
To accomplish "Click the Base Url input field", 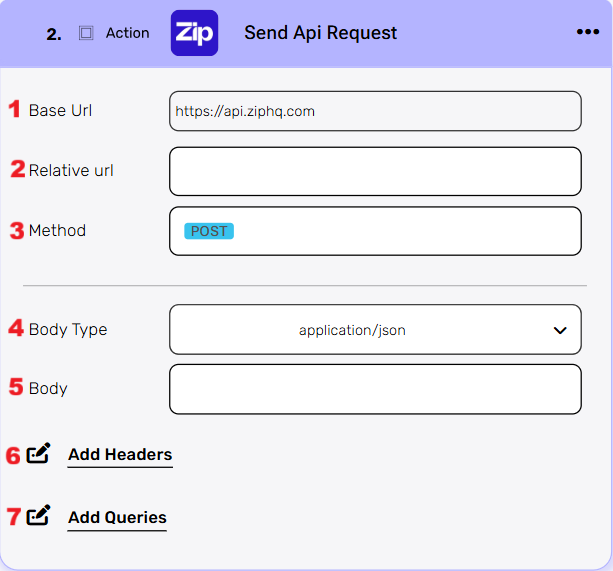I will pos(375,111).
